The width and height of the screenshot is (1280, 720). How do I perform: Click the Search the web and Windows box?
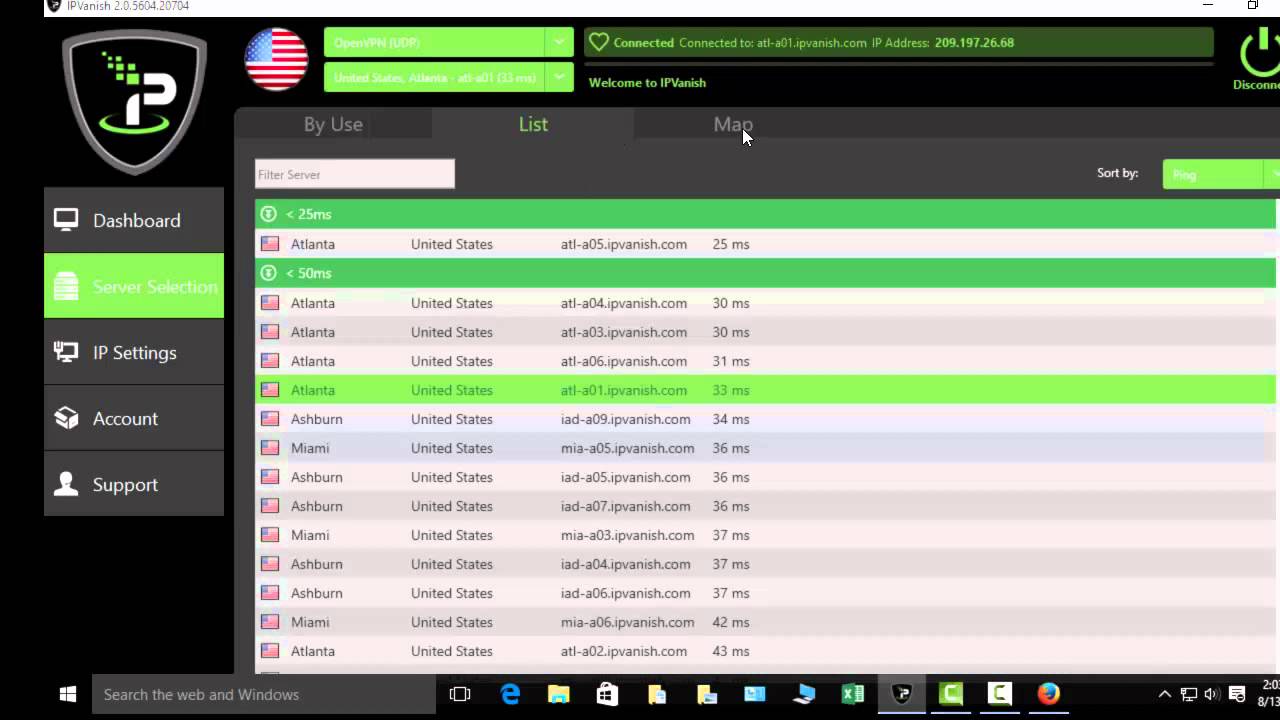(264, 694)
